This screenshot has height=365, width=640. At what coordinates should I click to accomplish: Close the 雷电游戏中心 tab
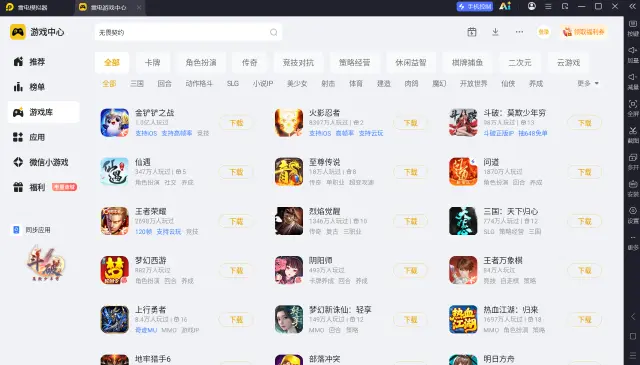pyautogui.click(x=139, y=7)
